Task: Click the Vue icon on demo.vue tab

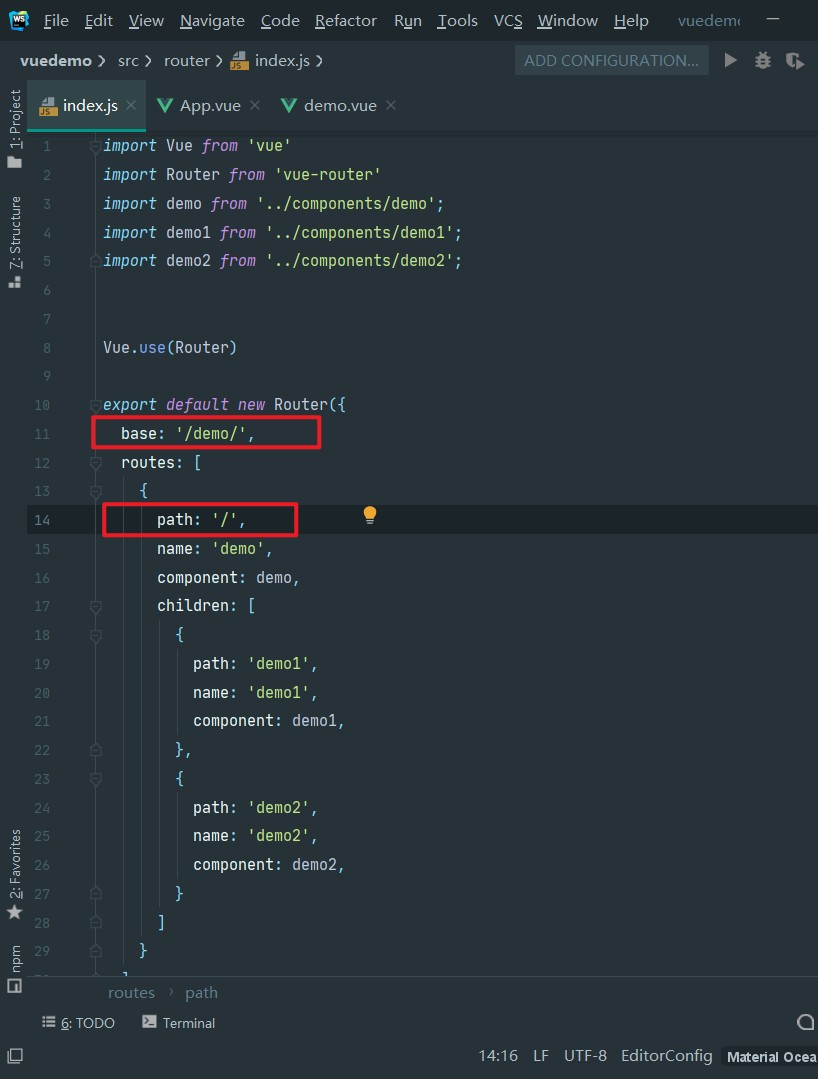Action: pyautogui.click(x=289, y=105)
